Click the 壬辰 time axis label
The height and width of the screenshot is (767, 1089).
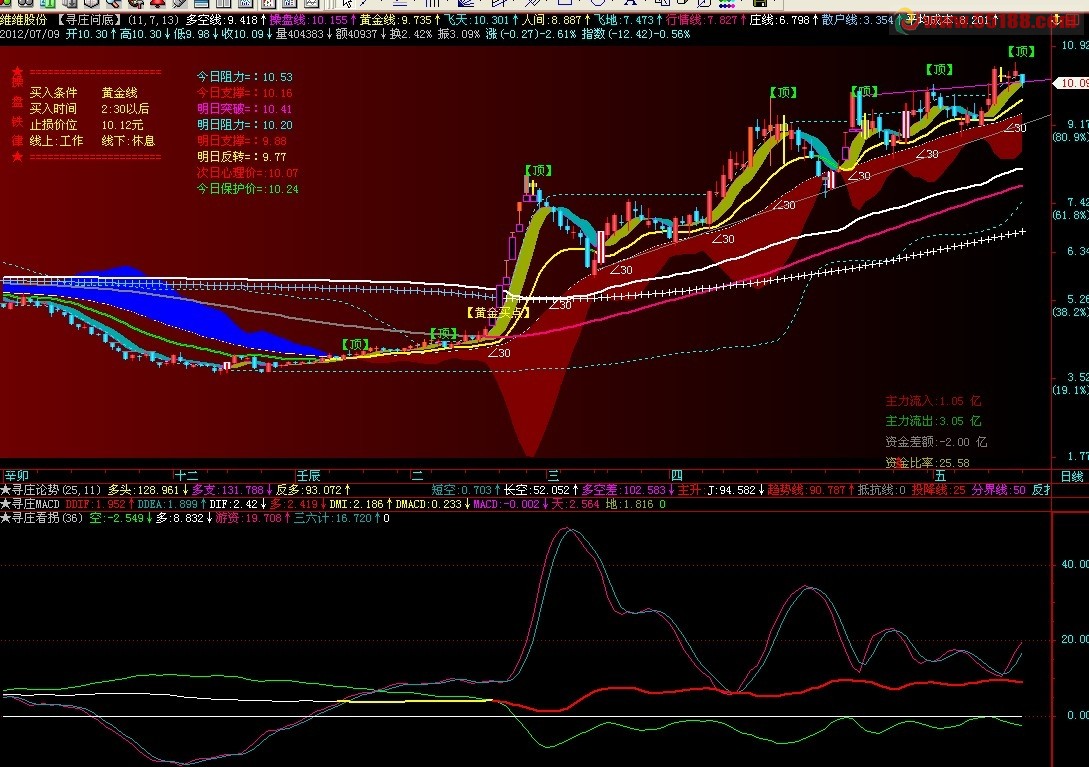[308, 476]
